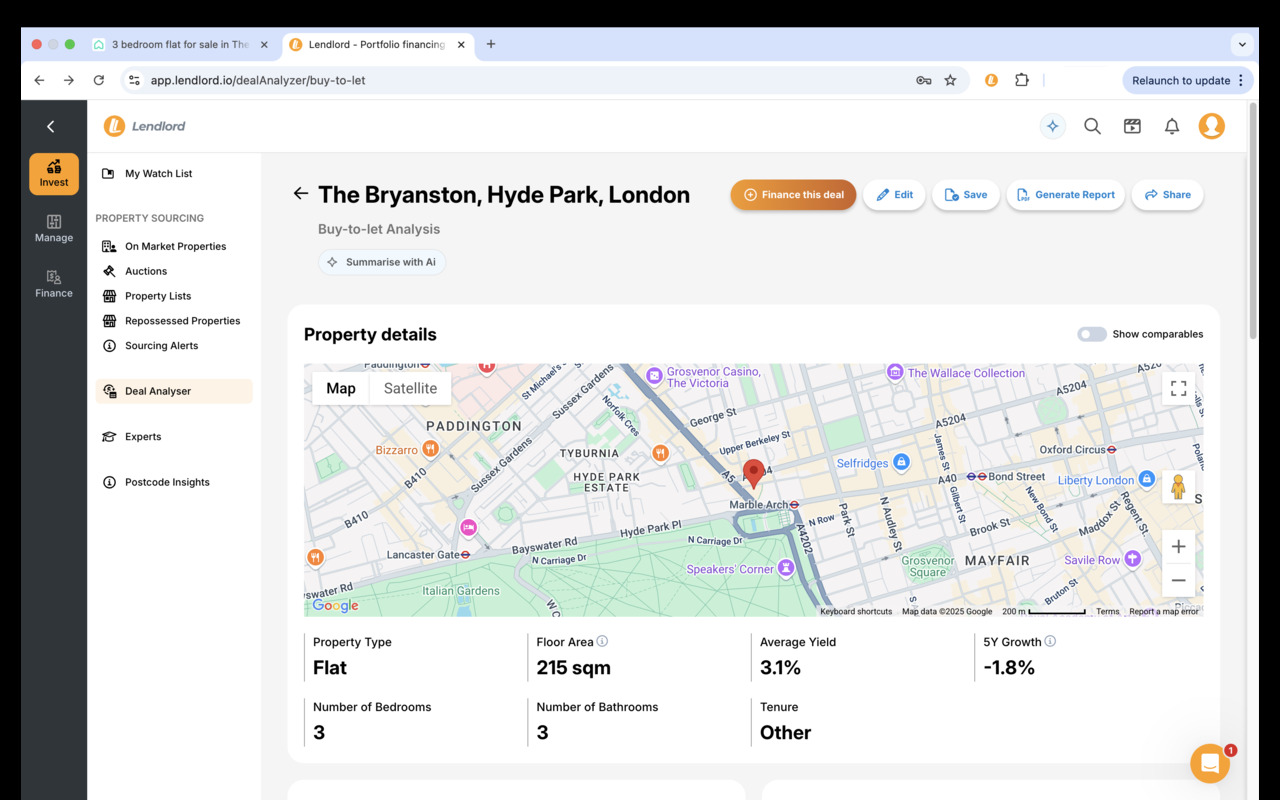
Task: Click the AI sparkle assistant icon
Action: [1052, 126]
